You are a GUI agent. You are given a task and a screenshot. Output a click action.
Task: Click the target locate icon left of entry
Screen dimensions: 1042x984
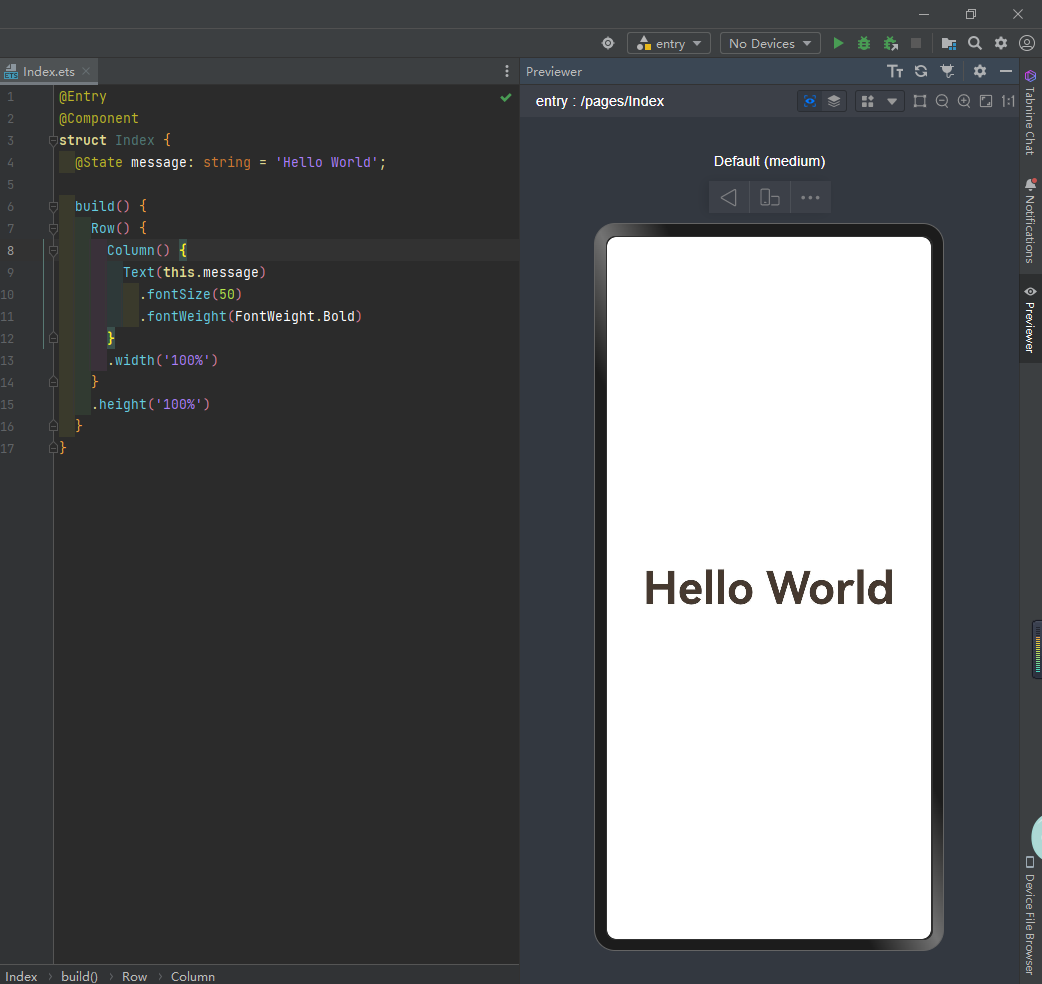pyautogui.click(x=608, y=43)
